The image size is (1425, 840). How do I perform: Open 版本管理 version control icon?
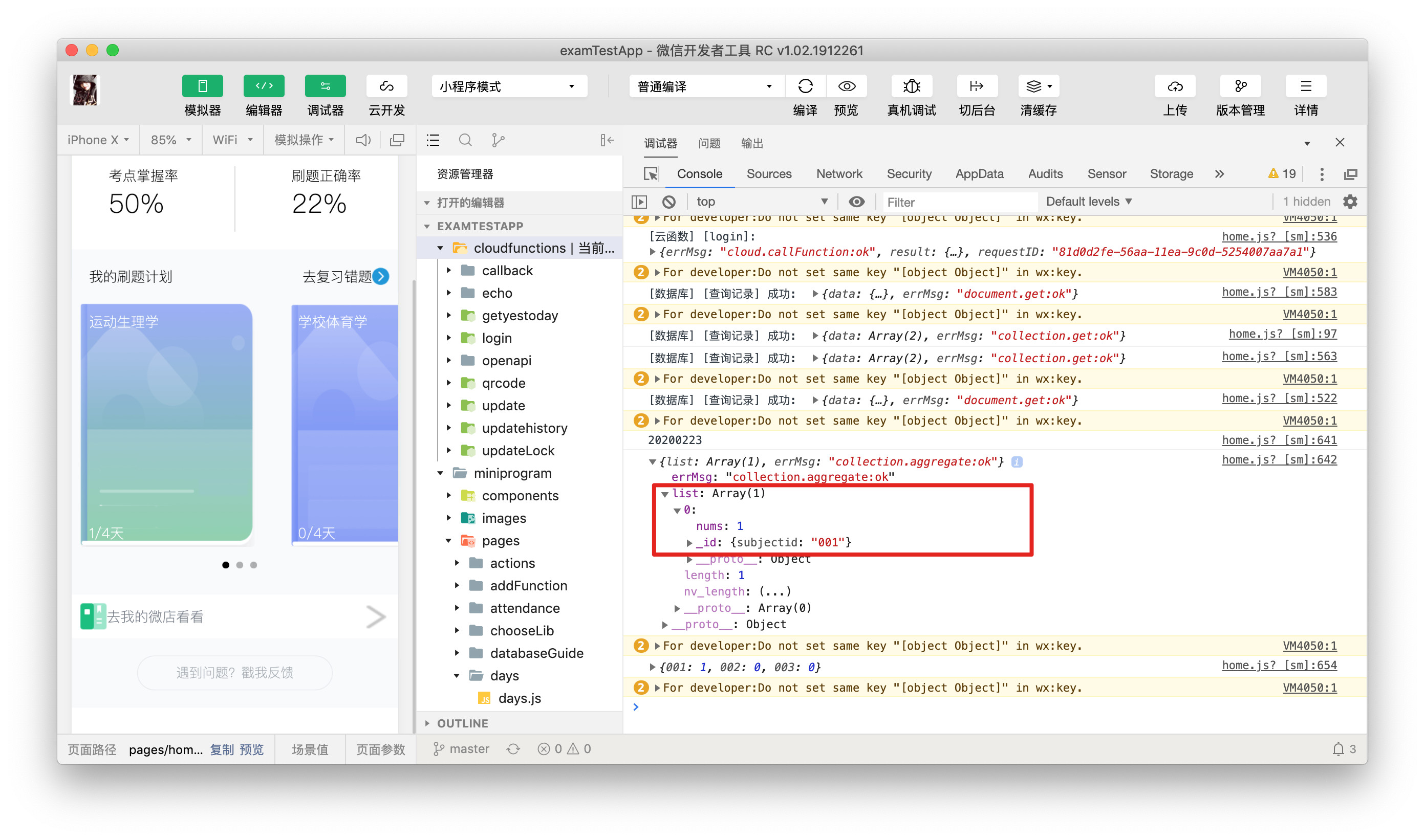pyautogui.click(x=1240, y=86)
